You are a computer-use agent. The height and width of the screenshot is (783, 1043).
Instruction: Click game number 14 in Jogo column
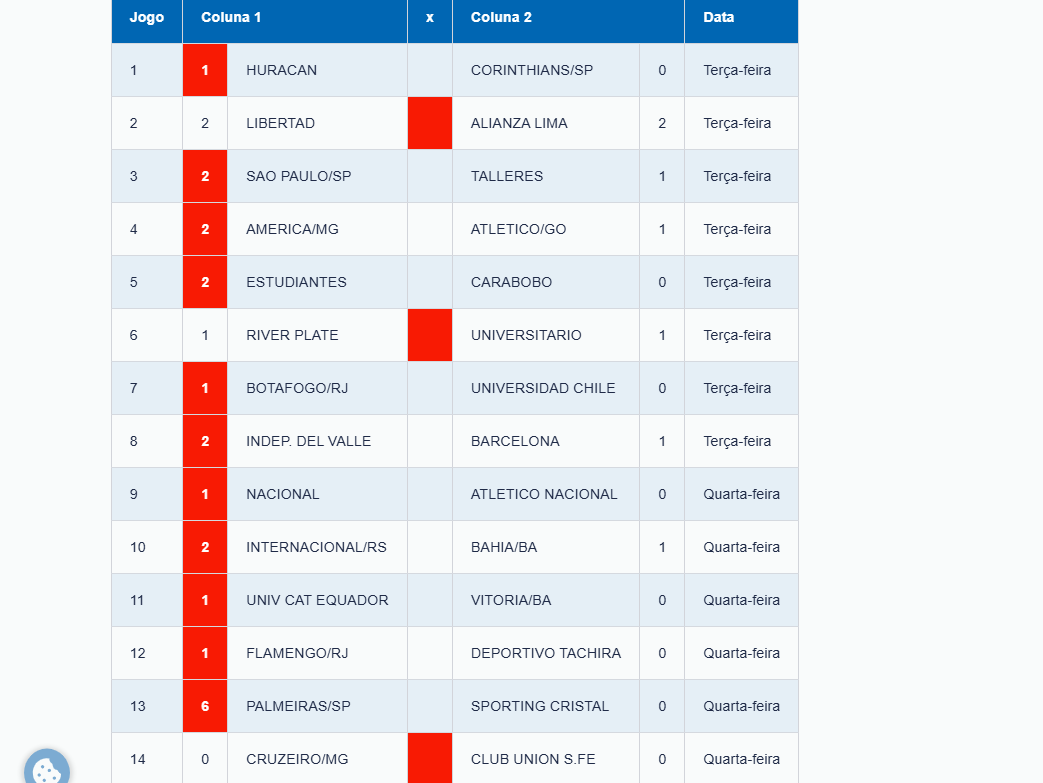138,759
